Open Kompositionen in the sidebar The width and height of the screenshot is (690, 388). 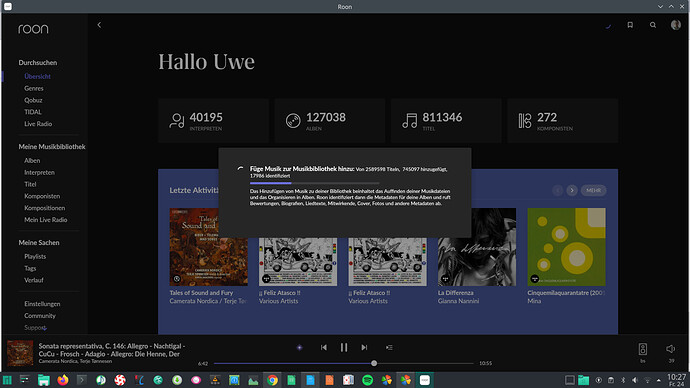click(44, 208)
